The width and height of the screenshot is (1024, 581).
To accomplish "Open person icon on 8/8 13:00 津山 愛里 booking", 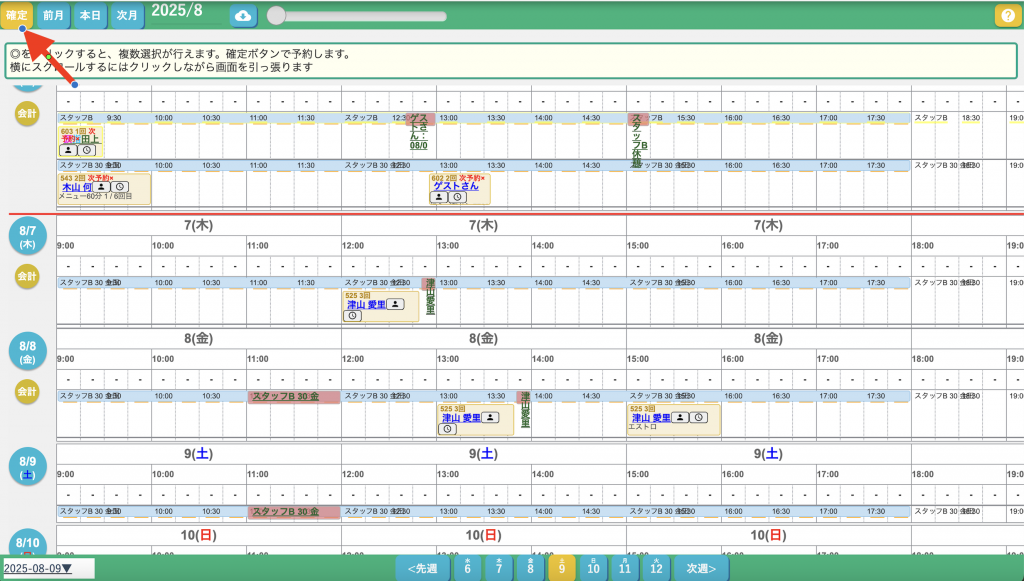I will coord(490,418).
